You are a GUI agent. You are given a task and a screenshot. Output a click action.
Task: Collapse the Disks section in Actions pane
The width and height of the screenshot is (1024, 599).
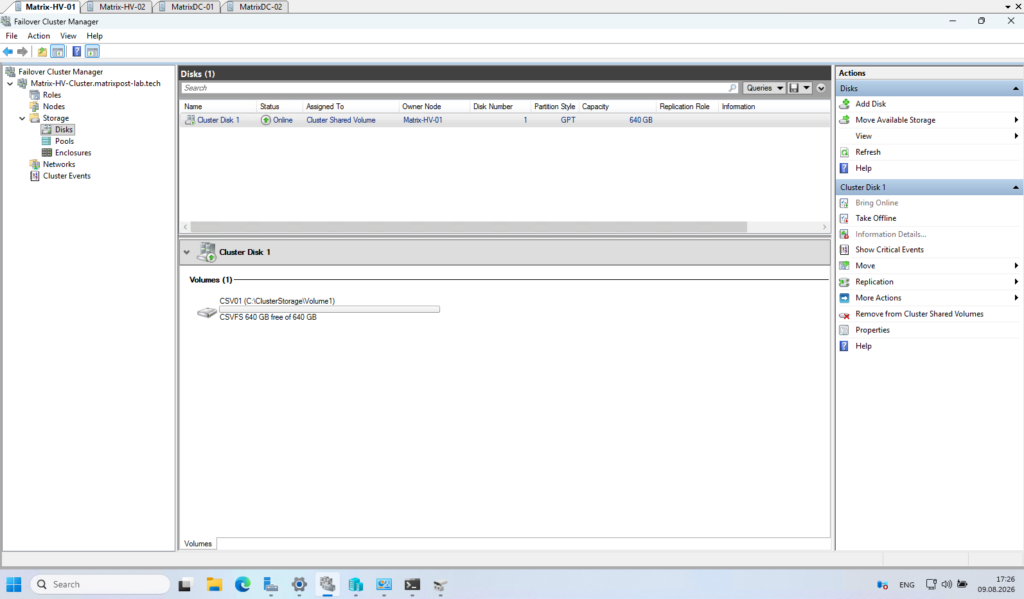tap(1016, 88)
